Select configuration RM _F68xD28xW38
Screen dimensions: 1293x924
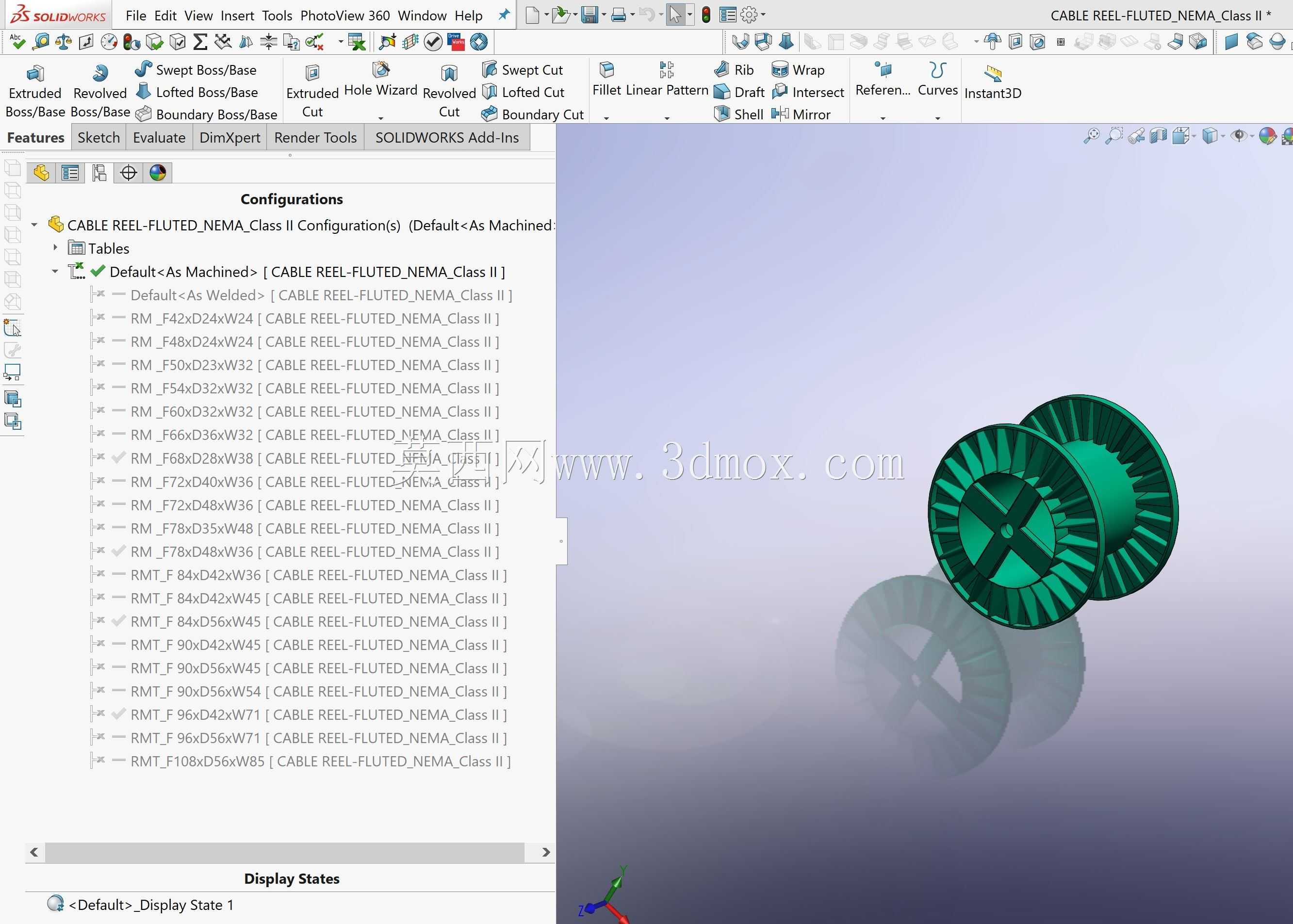coord(315,458)
